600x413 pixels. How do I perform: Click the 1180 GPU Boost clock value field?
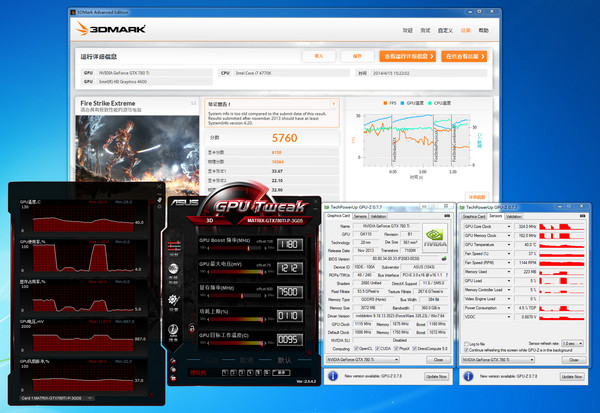point(290,245)
